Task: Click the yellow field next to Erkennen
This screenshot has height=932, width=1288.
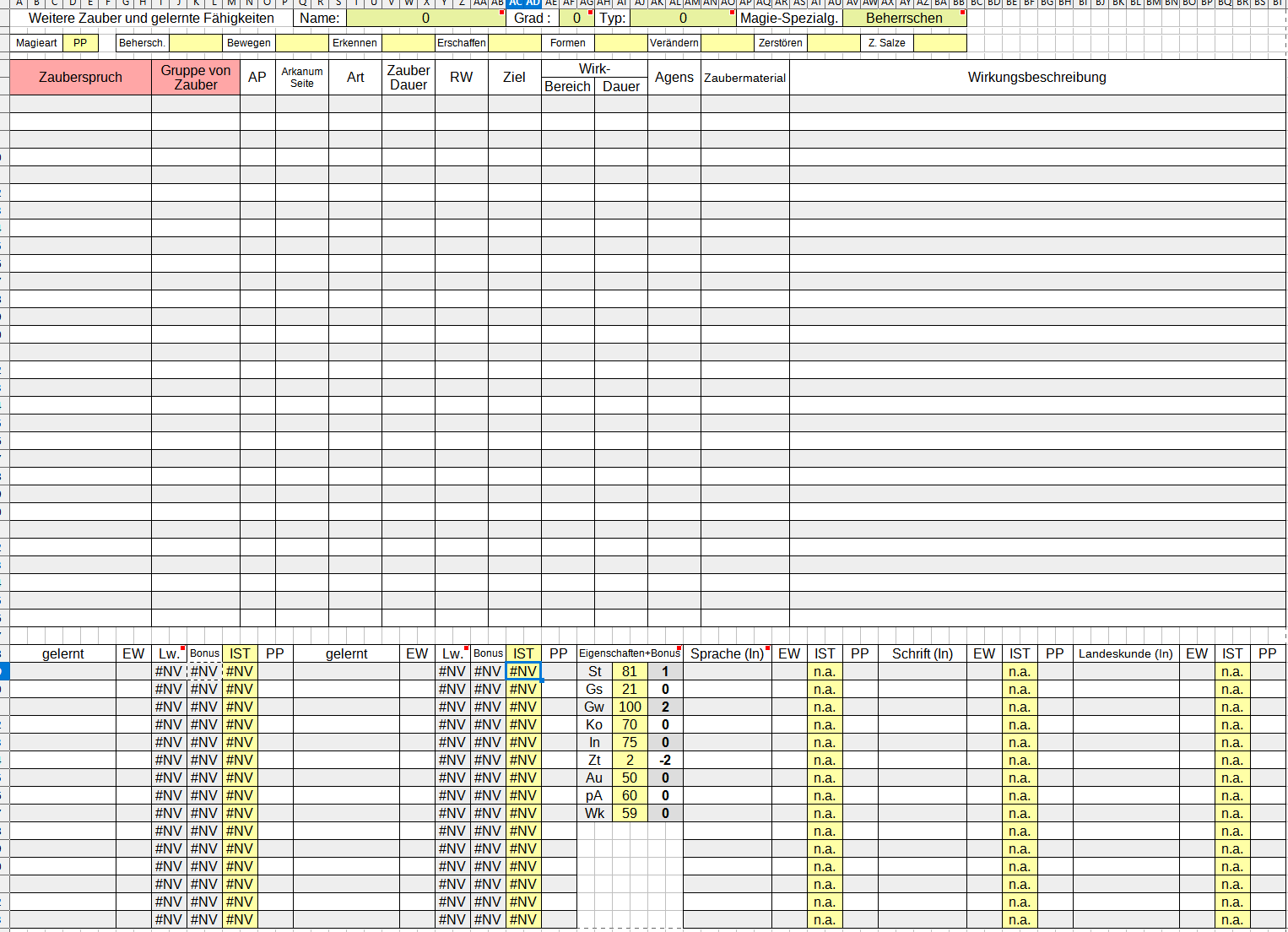Action: point(408,43)
